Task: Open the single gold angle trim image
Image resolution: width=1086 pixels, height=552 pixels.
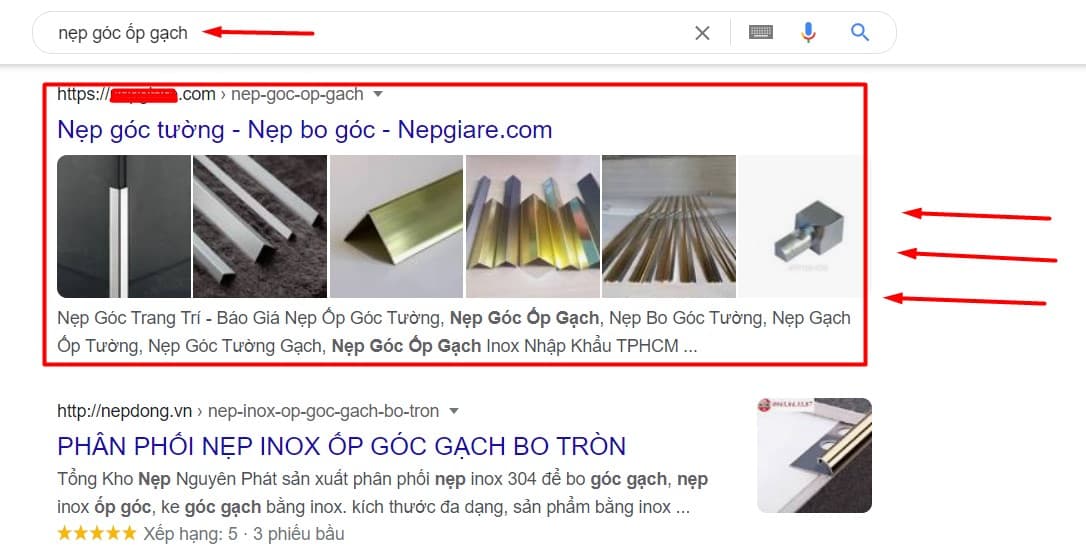Action: (x=395, y=227)
